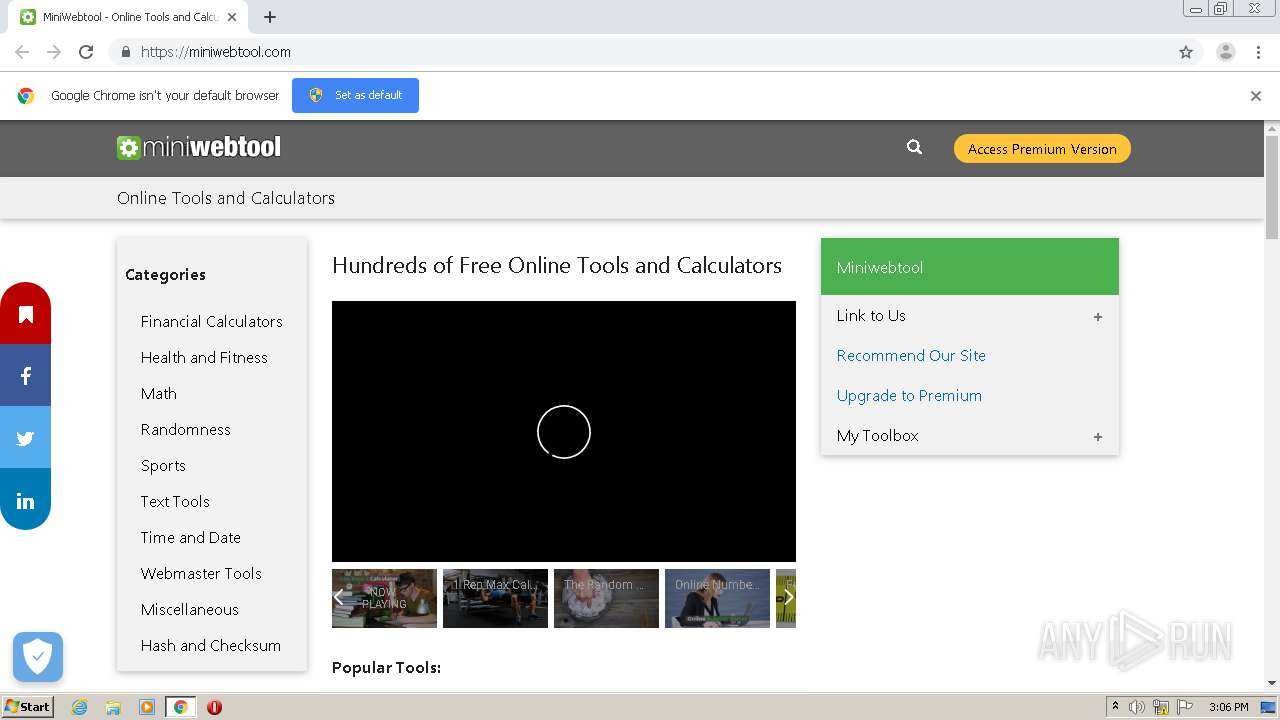
Task: Open the Text Tools category
Action: coord(175,502)
